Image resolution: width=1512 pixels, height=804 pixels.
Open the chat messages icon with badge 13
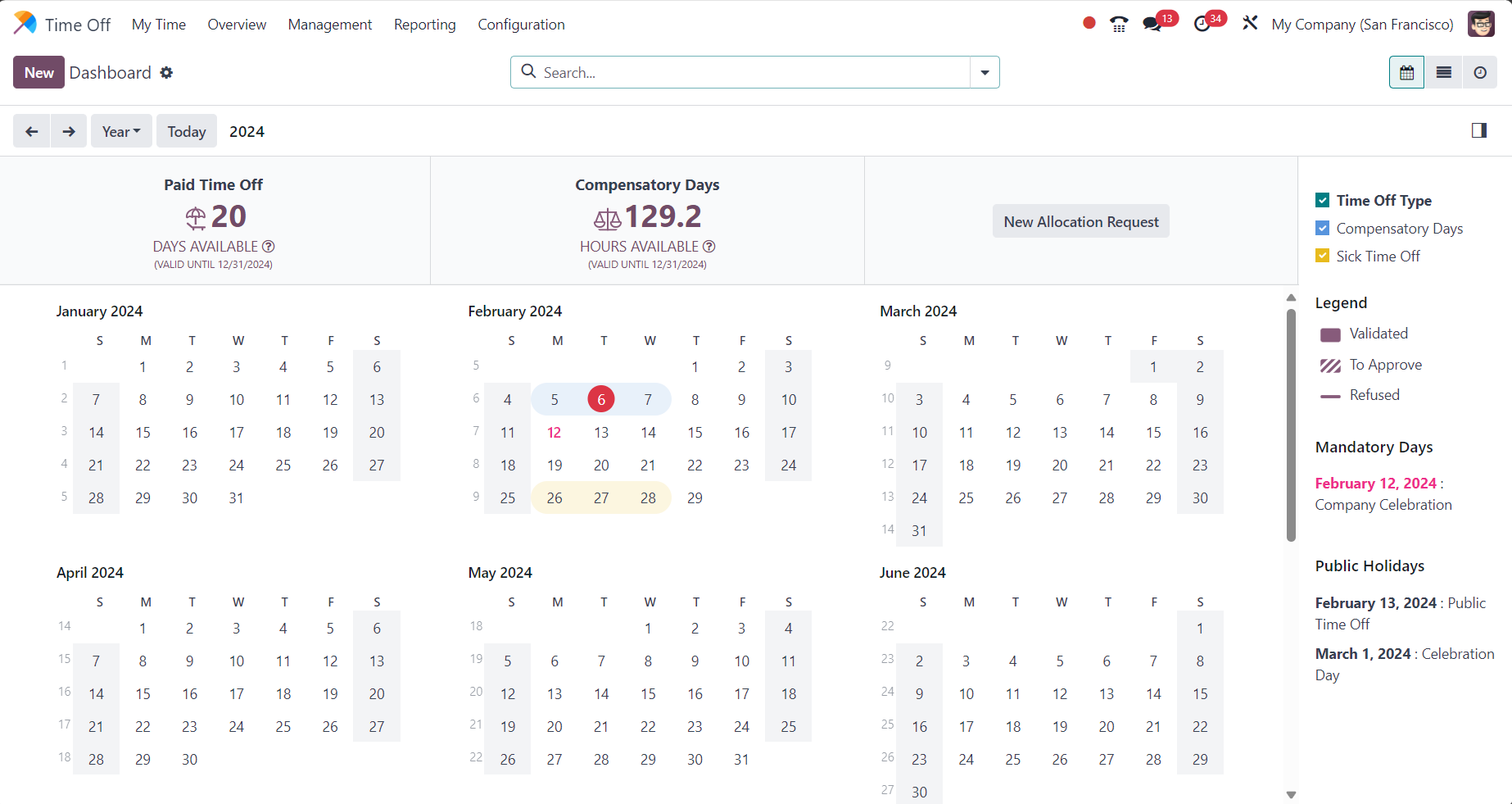(1152, 24)
